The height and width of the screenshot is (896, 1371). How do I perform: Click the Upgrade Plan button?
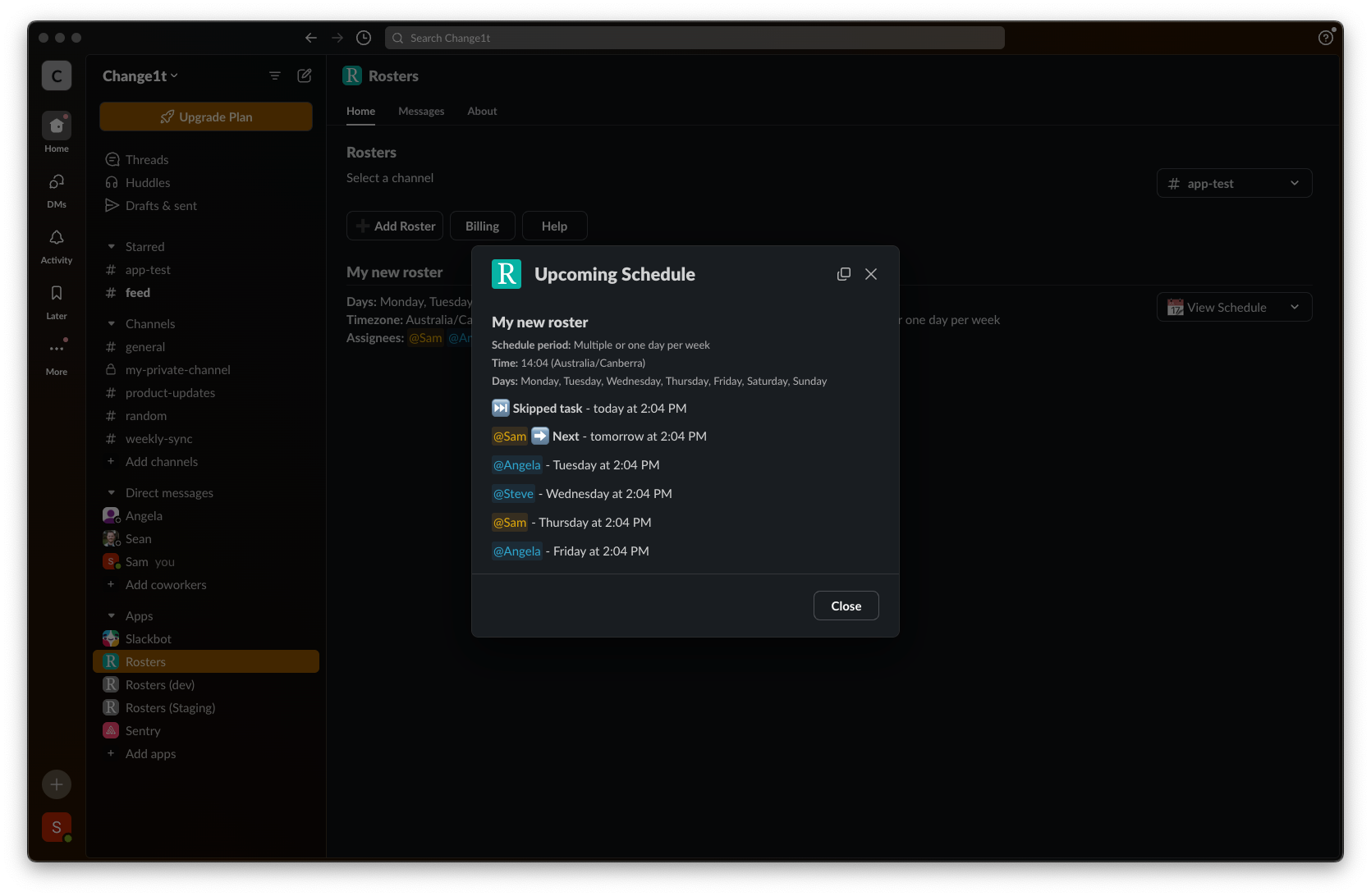[206, 117]
